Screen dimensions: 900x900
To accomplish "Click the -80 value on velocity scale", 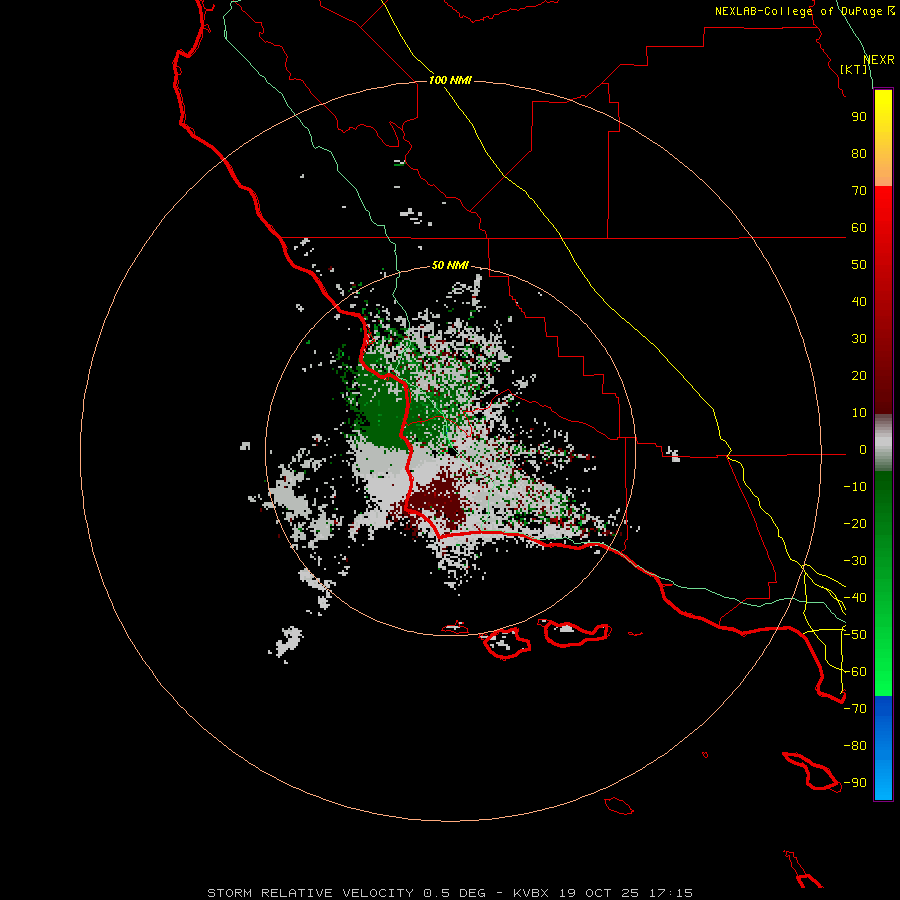I will pyautogui.click(x=855, y=746).
